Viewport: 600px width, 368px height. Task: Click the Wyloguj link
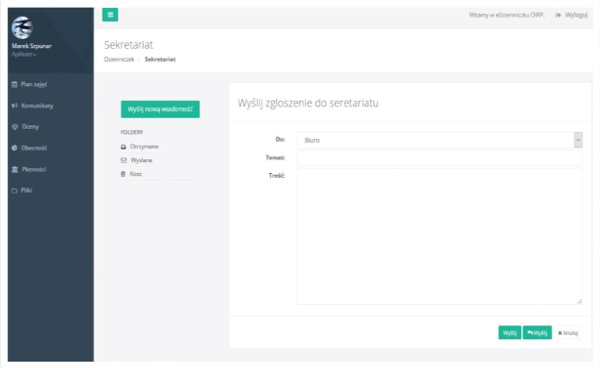[576, 15]
